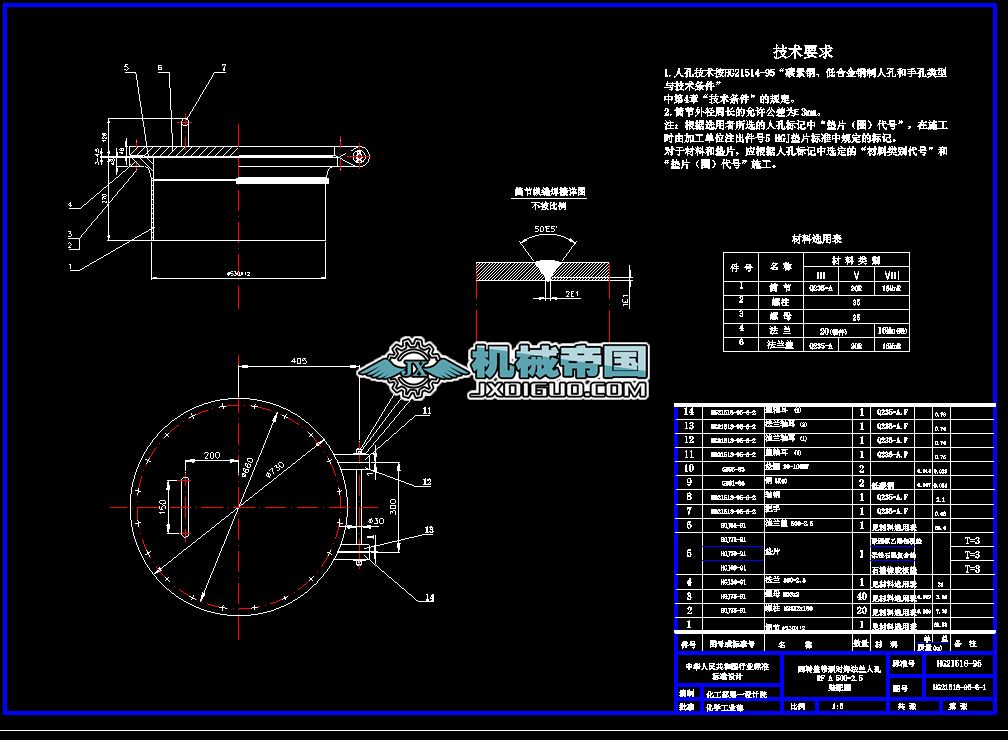Screen dimensions: 1008x740
Task: Click the 50°5' weld groove detail
Action: [x=546, y=230]
